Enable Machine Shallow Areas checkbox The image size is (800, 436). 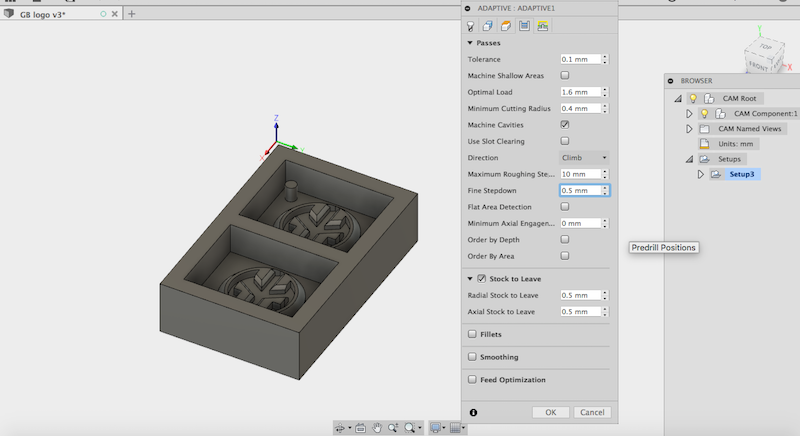[565, 75]
